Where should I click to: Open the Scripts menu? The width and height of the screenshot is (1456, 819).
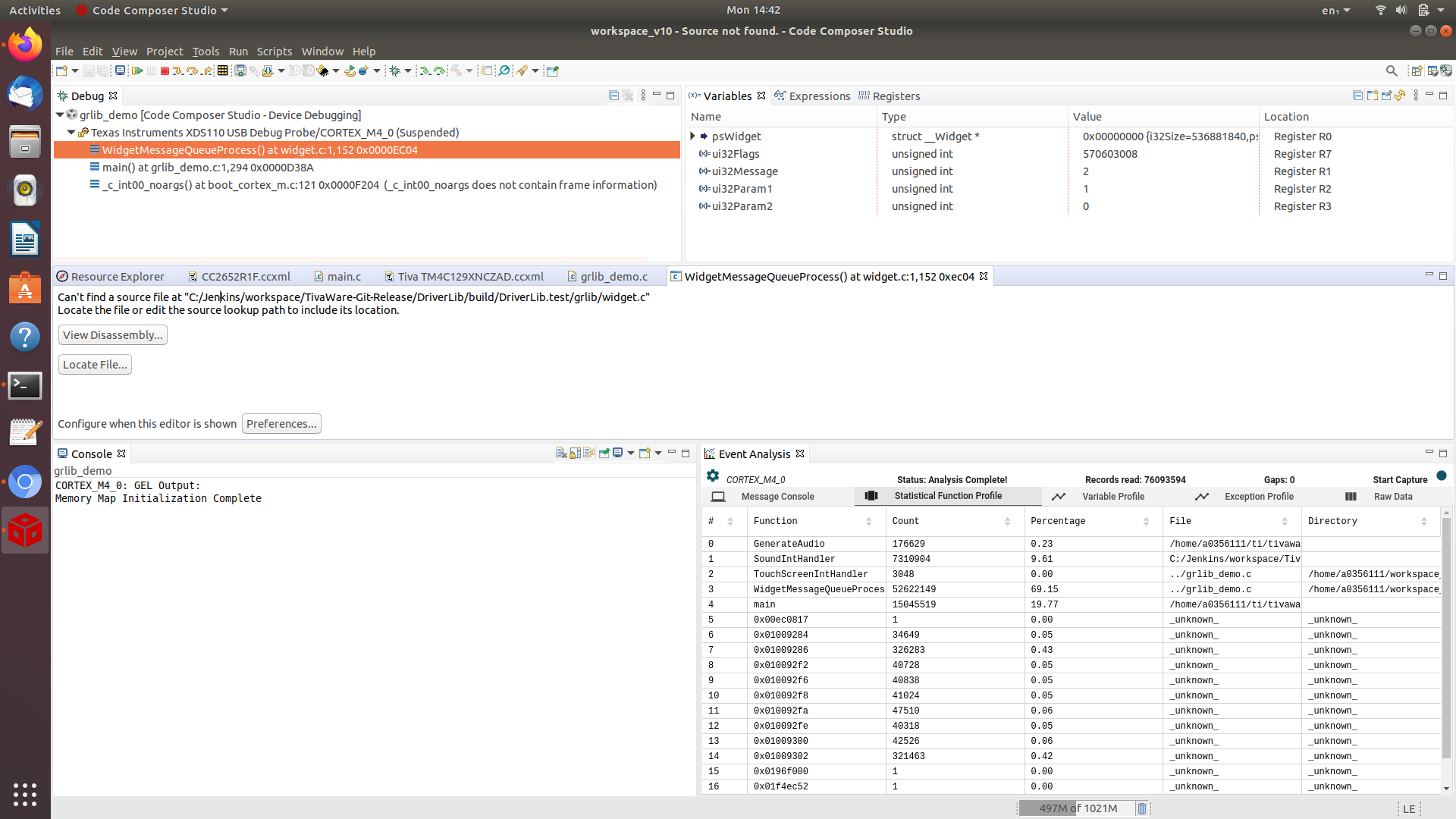(274, 52)
